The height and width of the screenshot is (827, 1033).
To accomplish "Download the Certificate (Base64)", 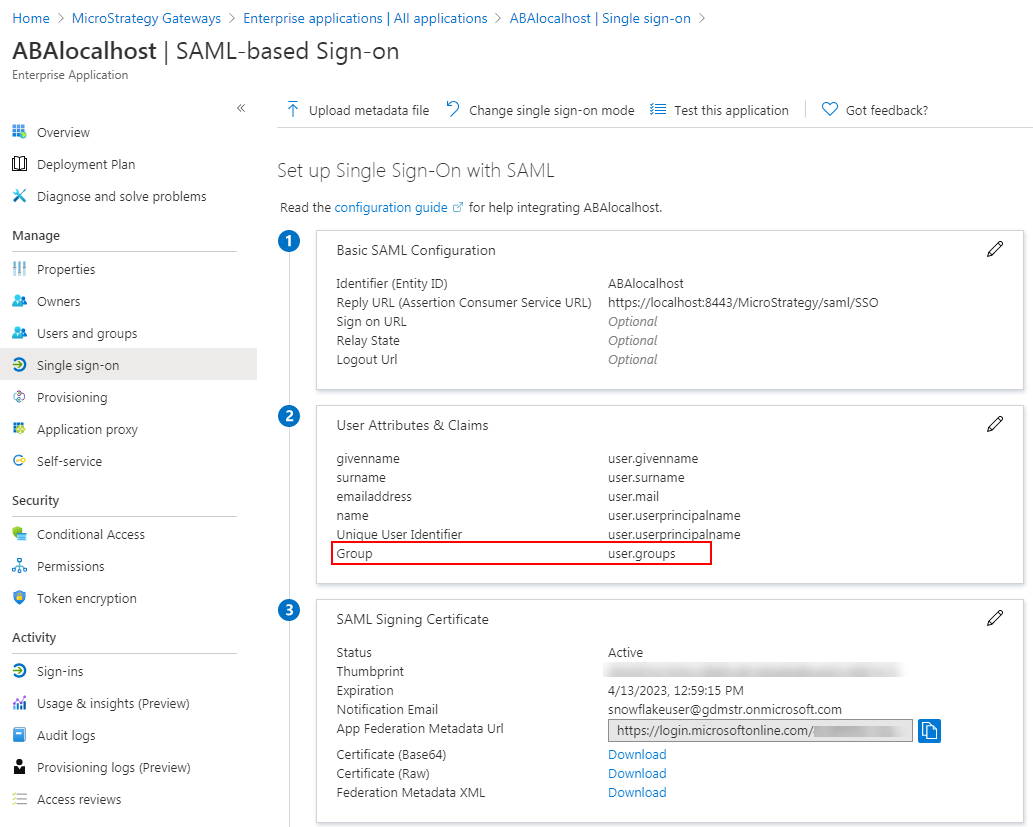I will (637, 754).
